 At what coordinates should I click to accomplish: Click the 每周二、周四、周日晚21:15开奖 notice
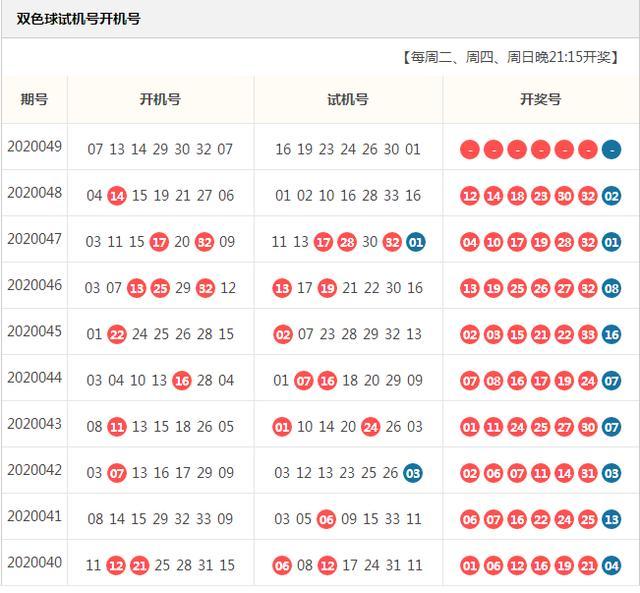pos(511,57)
